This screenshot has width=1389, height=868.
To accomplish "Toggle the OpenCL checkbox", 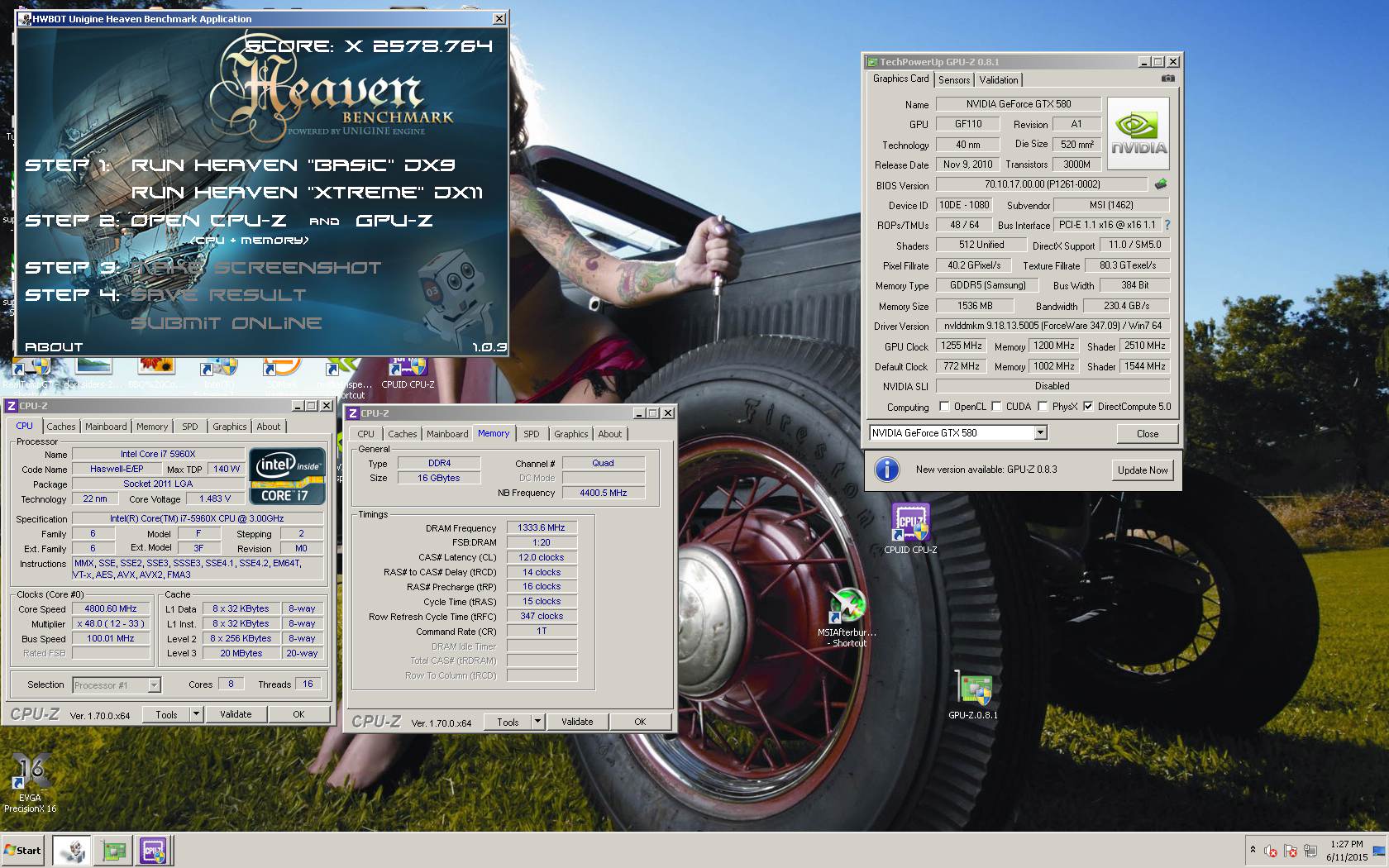I will [944, 407].
